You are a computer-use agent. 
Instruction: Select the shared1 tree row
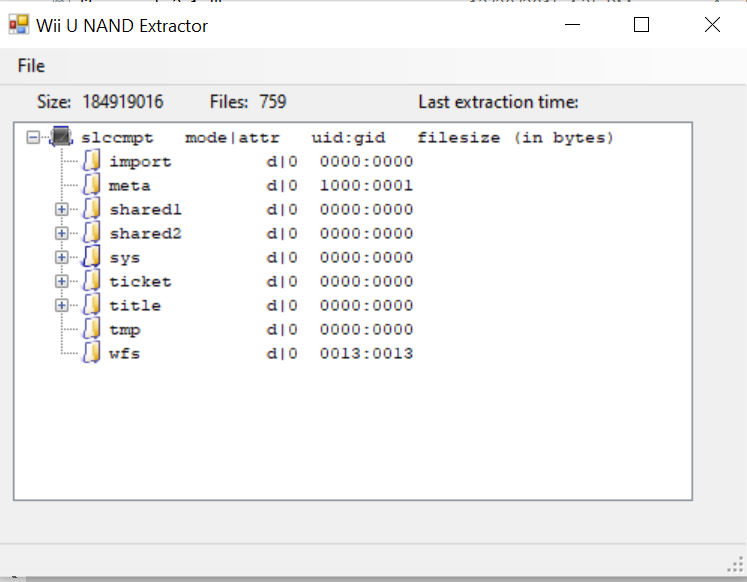point(261,210)
